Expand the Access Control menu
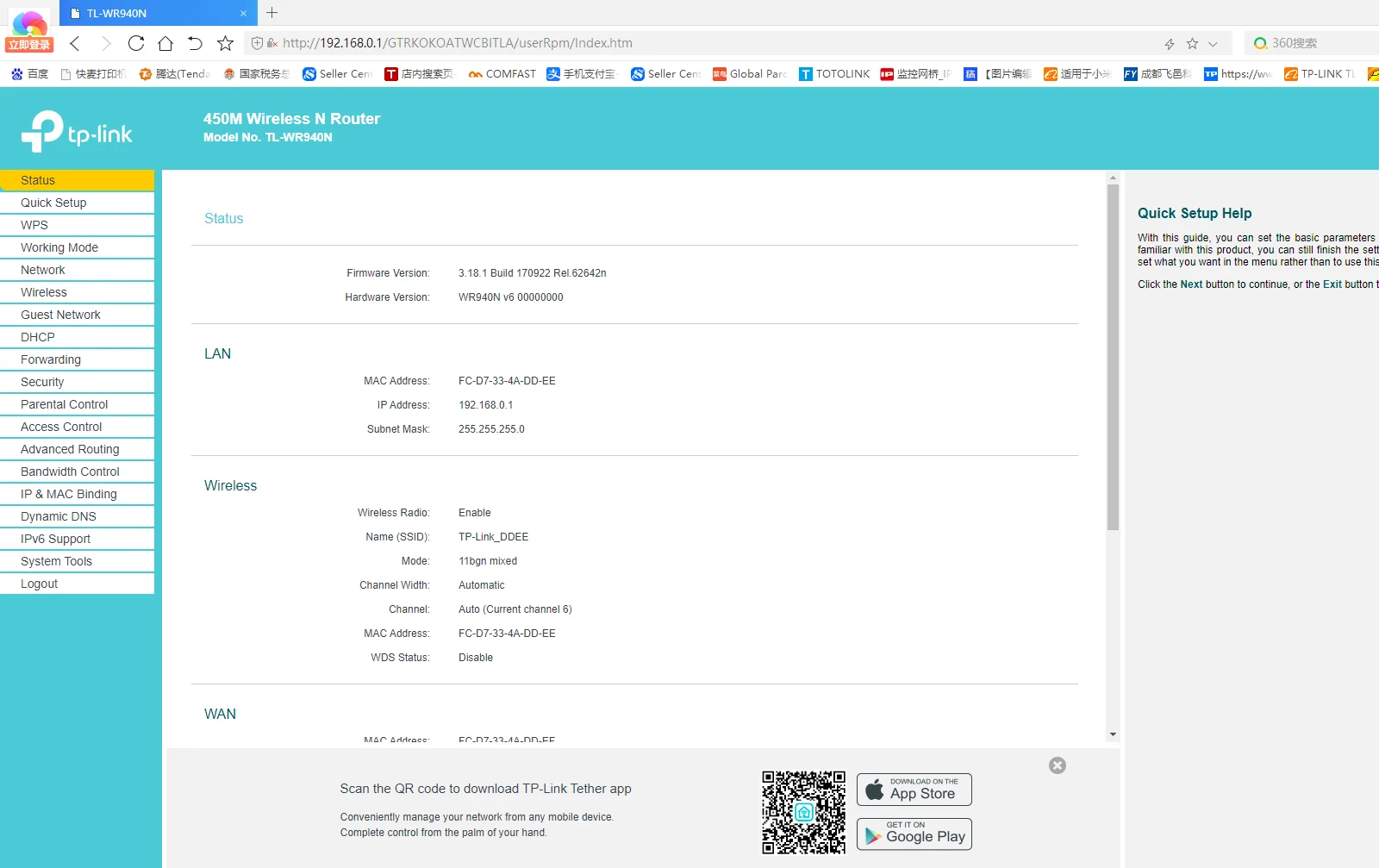 (x=77, y=427)
